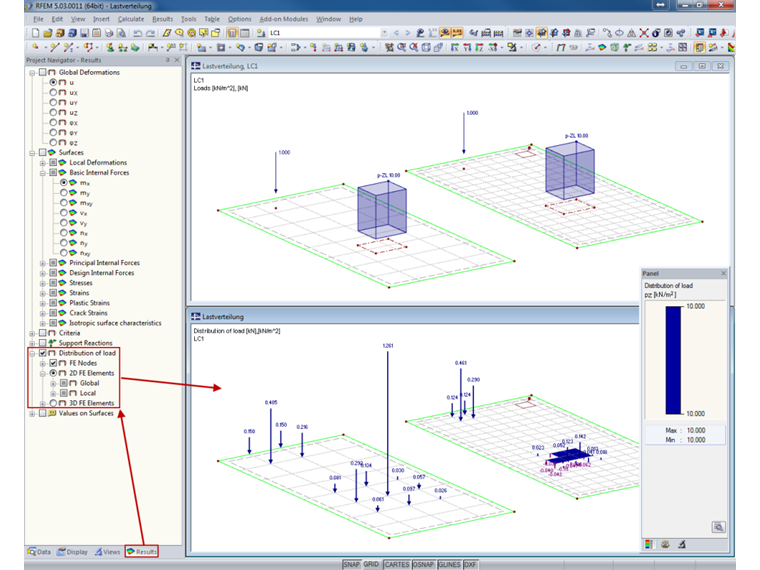This screenshot has height=570, width=760.
Task: Open the color scale tab icon in Panel
Action: click(x=650, y=544)
